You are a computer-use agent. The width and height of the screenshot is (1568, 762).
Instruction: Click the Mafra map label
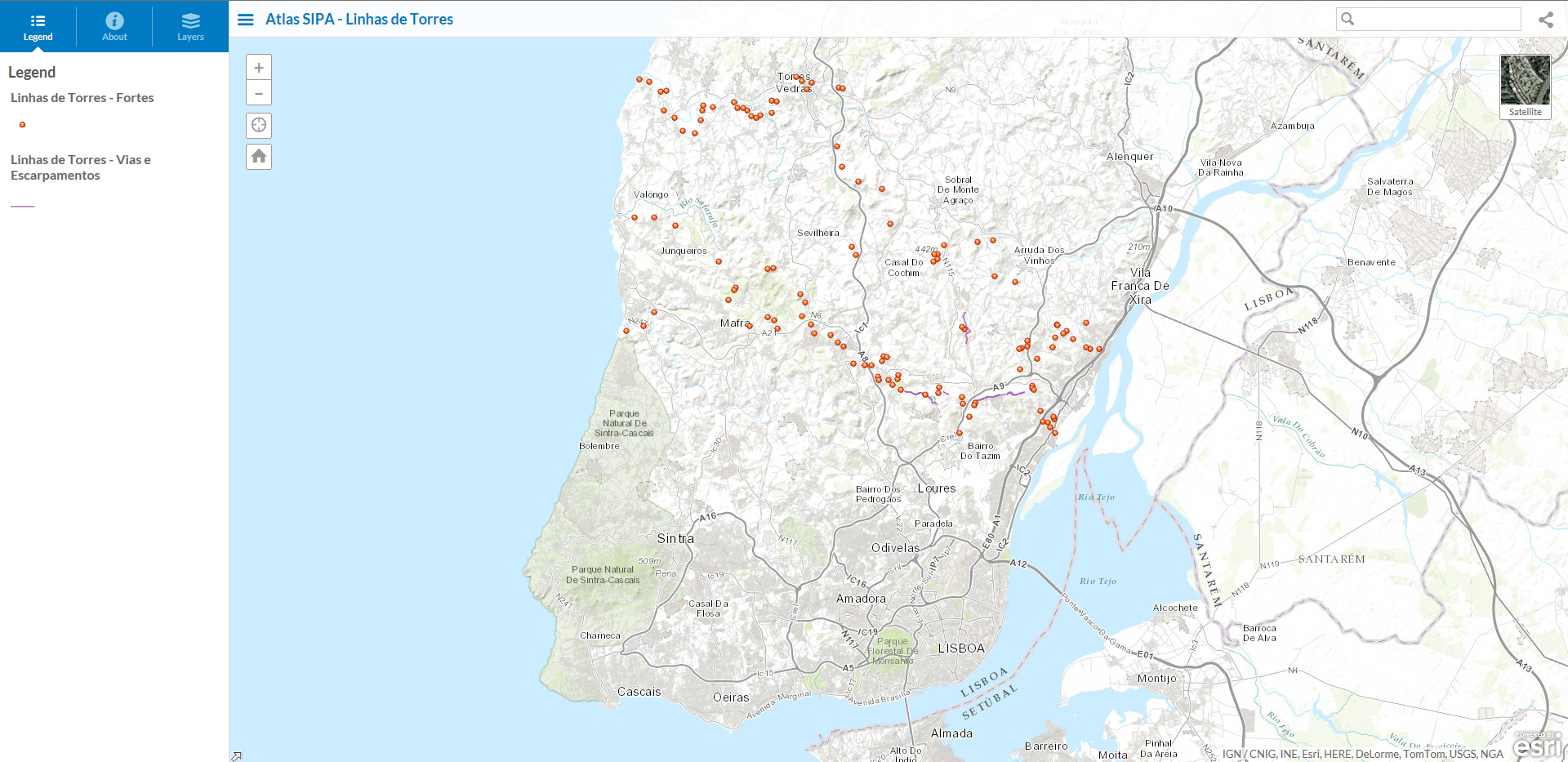coord(735,323)
